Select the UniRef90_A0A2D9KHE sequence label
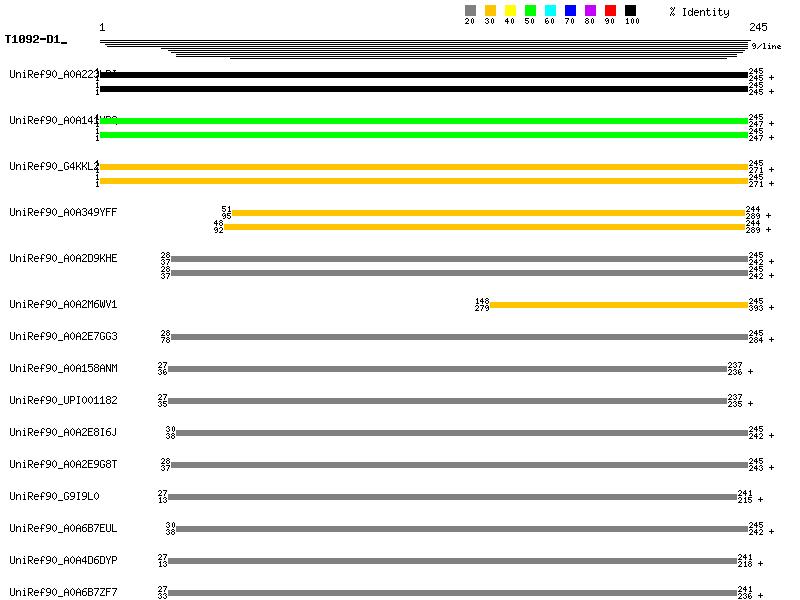Image resolution: width=800 pixels, height=600 pixels. click(63, 258)
